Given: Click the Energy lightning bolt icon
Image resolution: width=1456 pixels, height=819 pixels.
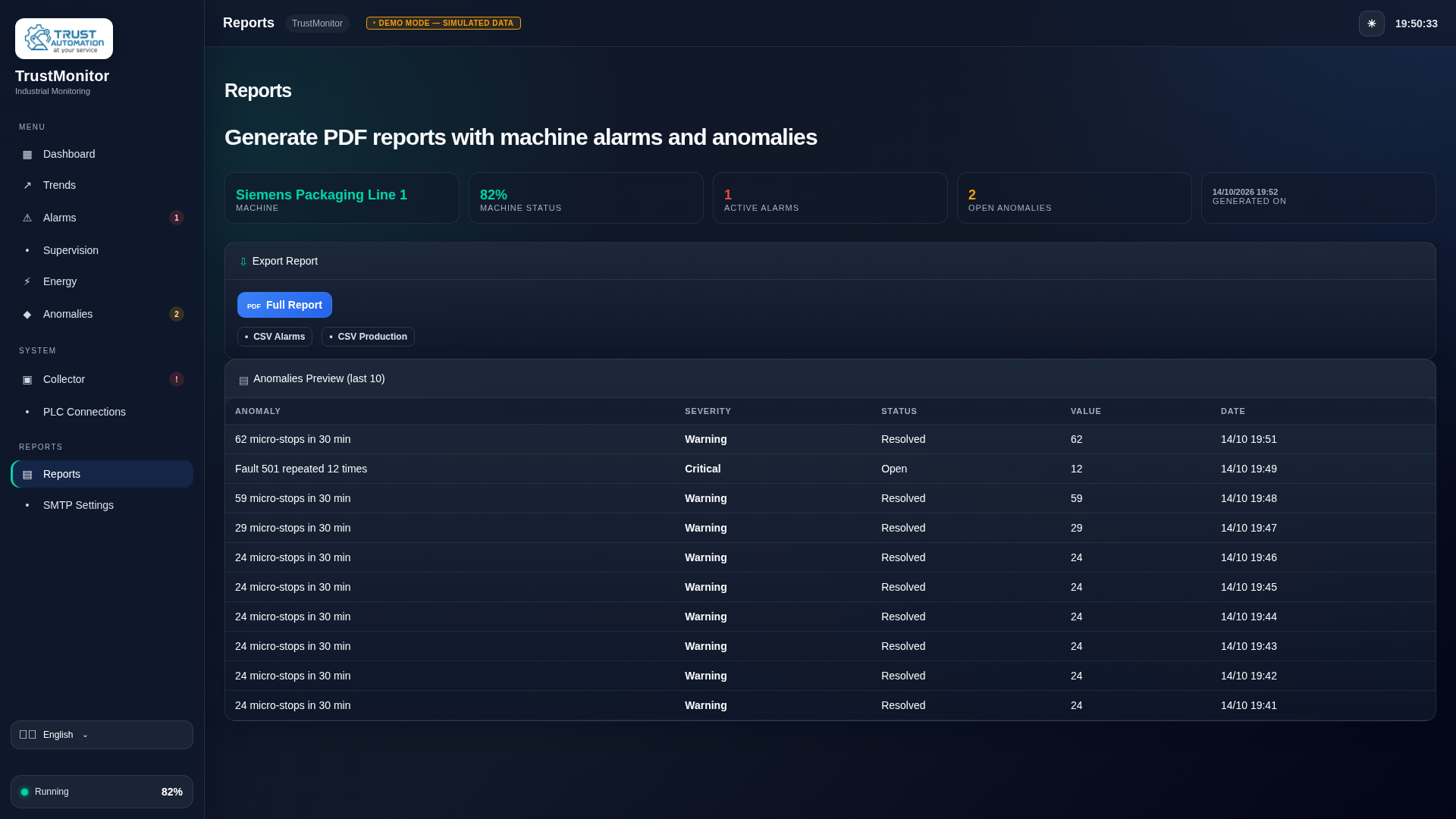Looking at the screenshot, I should (27, 282).
